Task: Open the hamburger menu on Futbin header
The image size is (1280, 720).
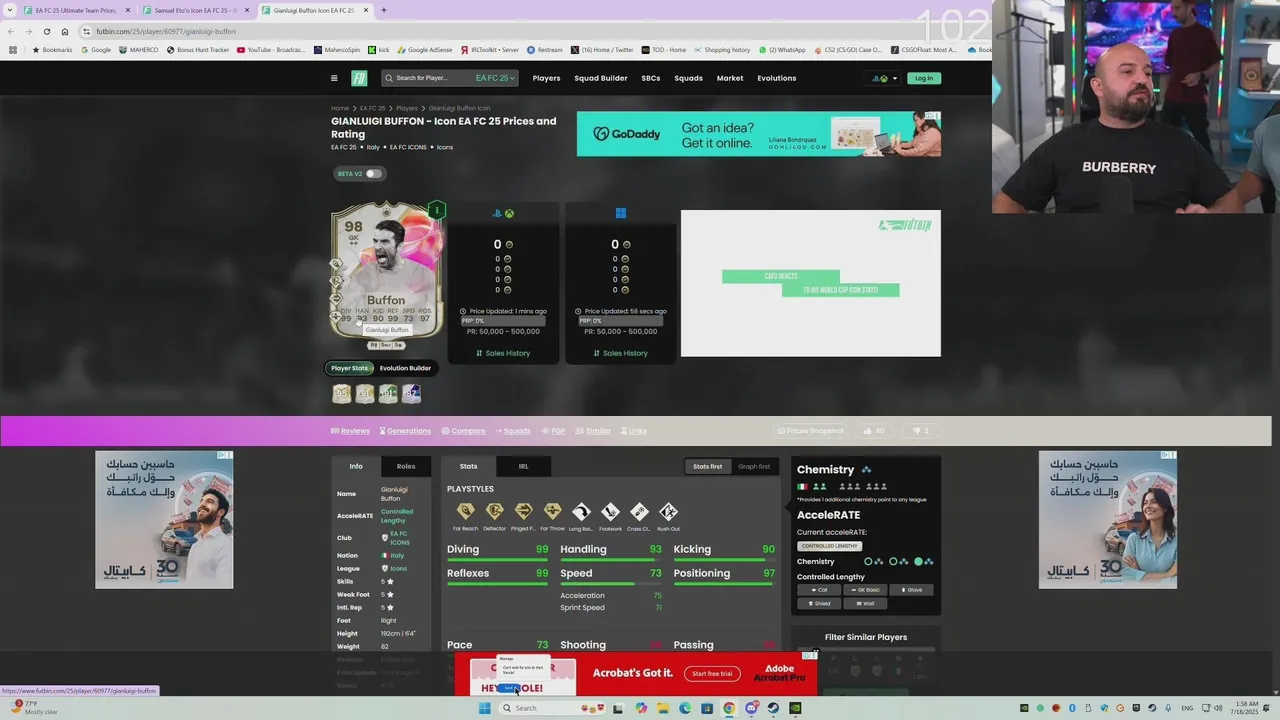Action: click(334, 78)
